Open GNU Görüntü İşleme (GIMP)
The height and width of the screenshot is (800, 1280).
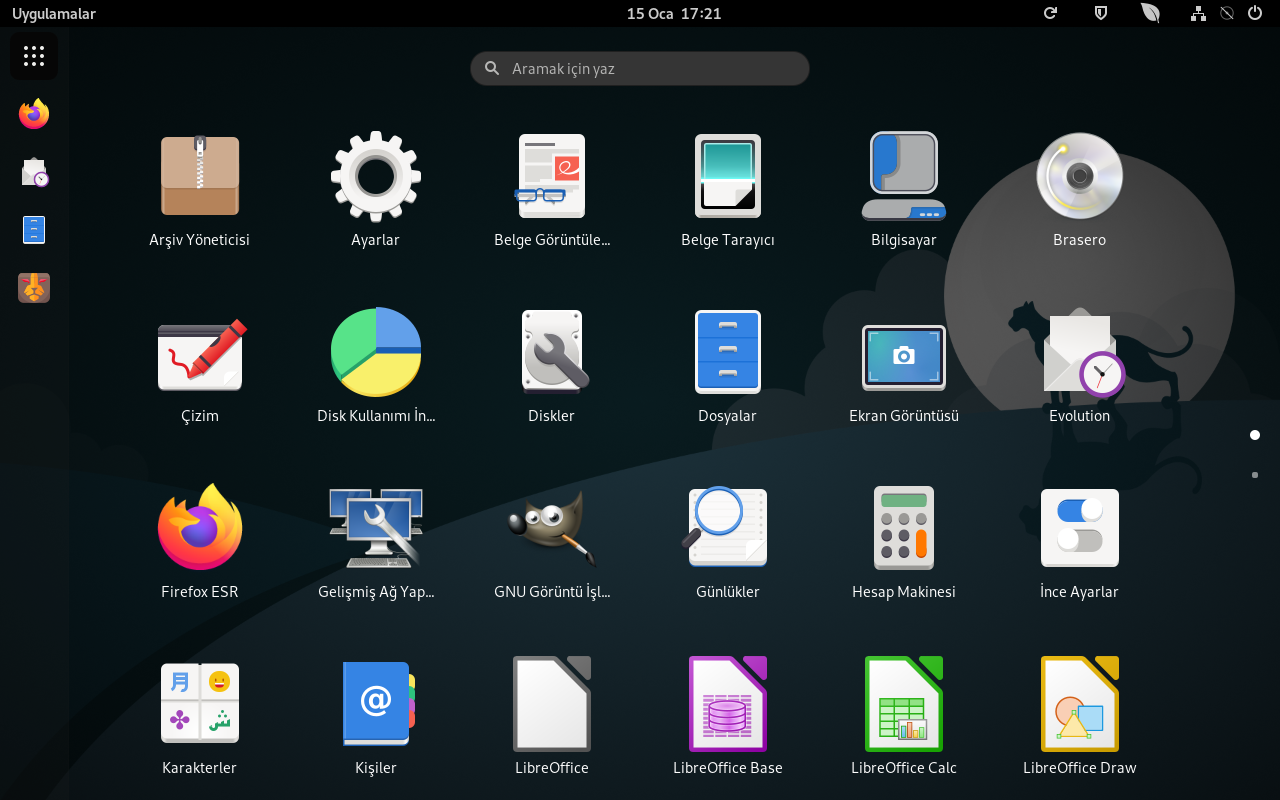click(x=552, y=528)
